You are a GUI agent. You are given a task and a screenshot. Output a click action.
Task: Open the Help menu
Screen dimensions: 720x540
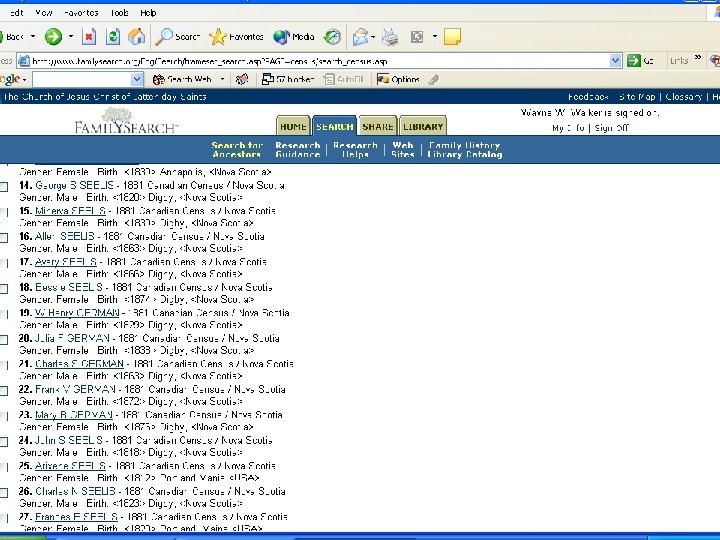[x=148, y=13]
